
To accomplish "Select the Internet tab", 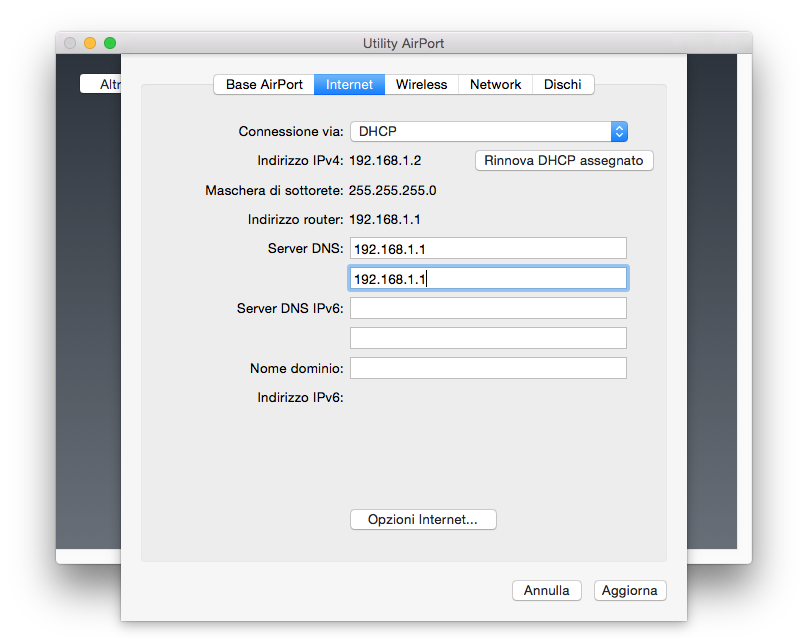I will click(x=349, y=84).
